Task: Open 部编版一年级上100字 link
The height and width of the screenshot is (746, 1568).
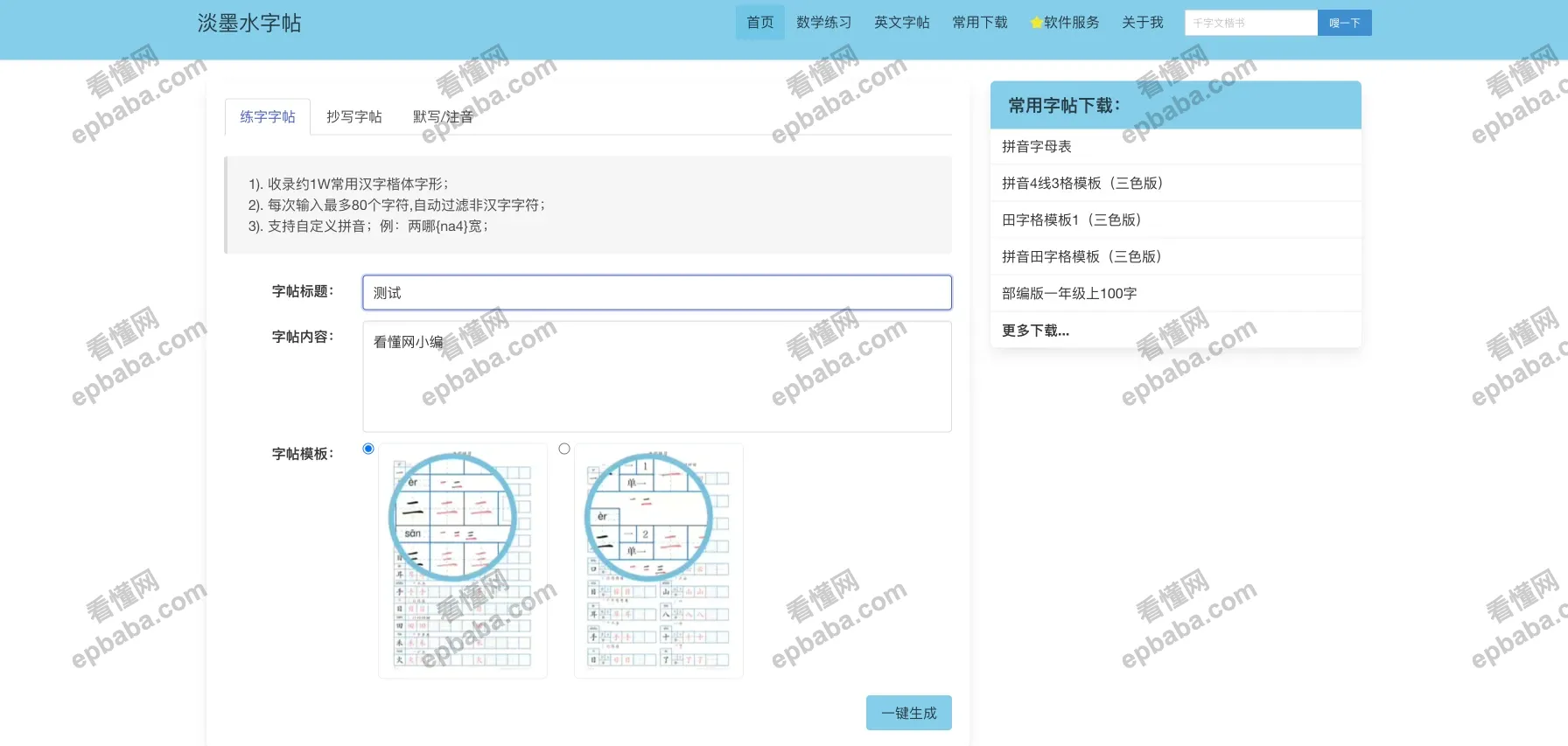Action: 1069,294
